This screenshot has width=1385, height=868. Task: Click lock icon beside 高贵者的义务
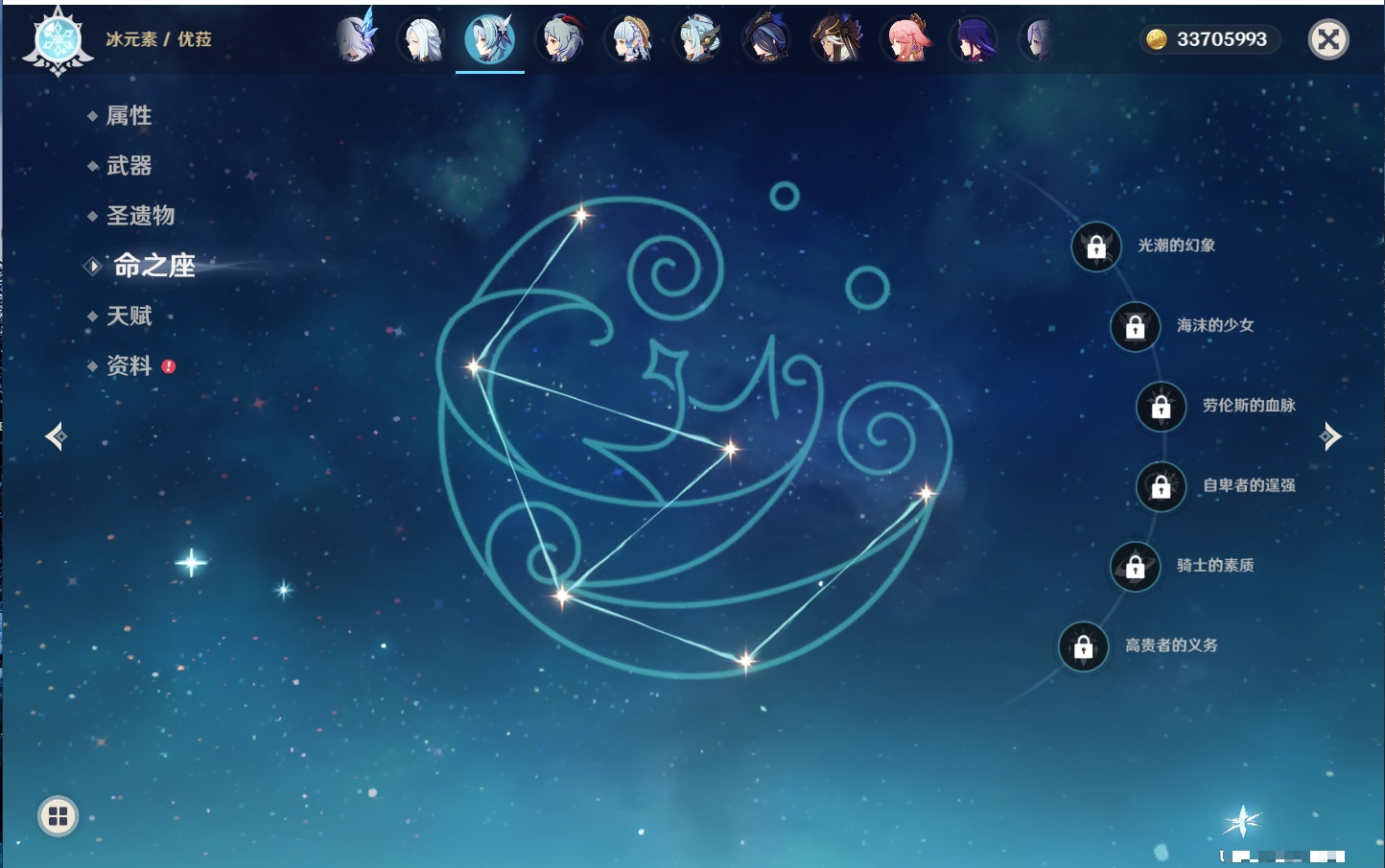coord(1084,646)
